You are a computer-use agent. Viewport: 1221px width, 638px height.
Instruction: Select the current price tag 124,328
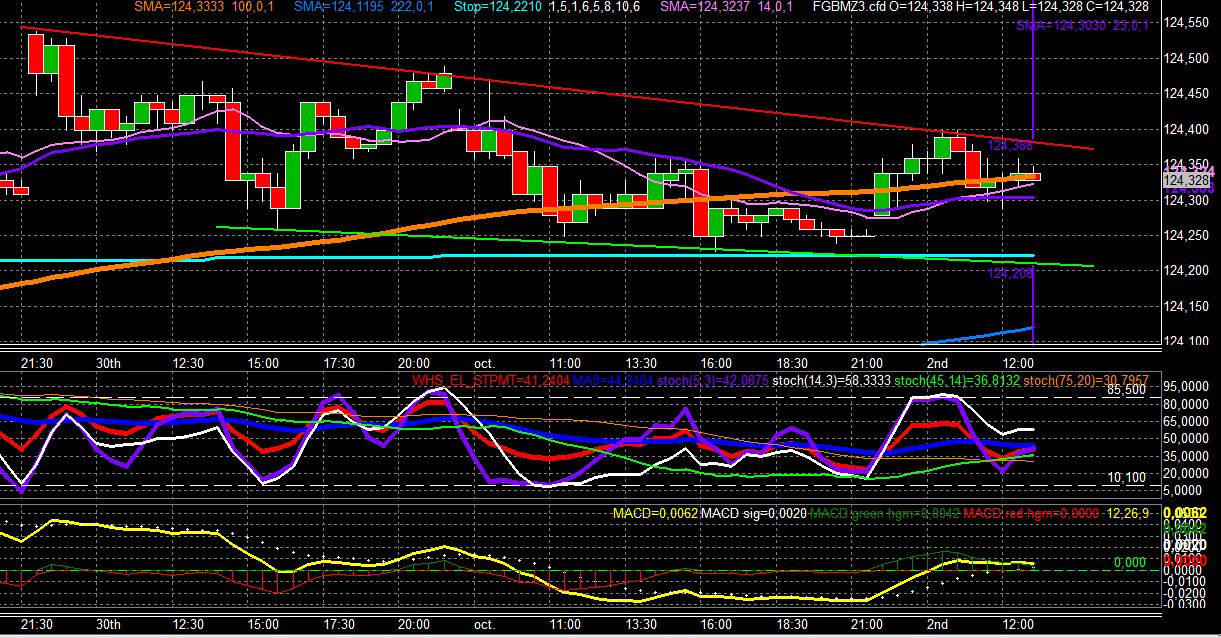1184,180
